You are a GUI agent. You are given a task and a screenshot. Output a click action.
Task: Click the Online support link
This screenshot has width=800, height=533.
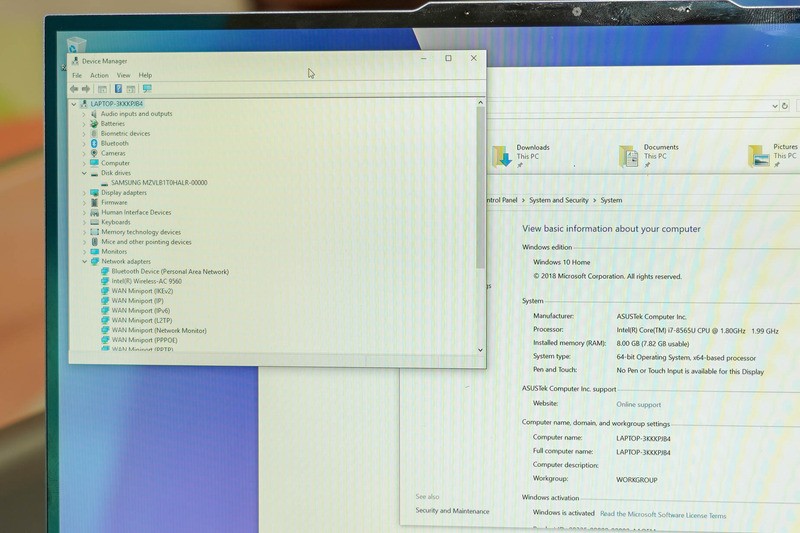point(638,404)
